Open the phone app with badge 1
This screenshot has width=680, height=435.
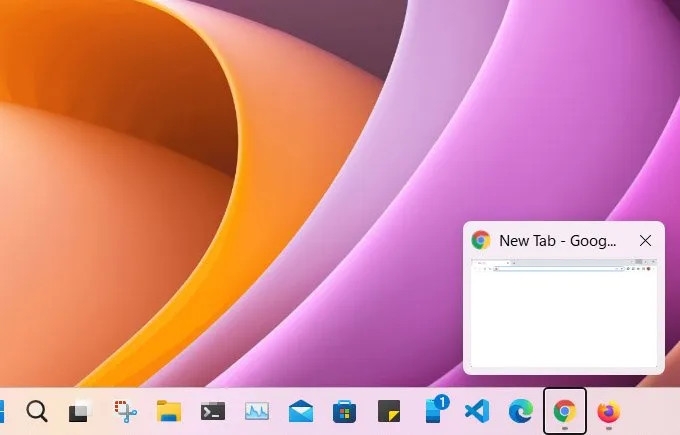(436, 409)
